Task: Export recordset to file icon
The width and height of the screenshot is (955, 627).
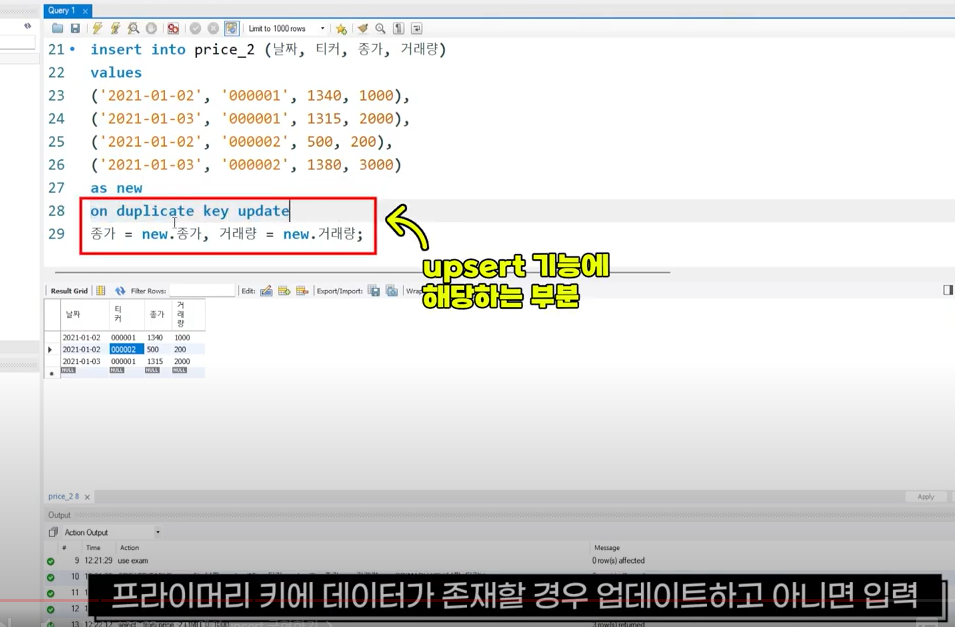Action: click(374, 291)
